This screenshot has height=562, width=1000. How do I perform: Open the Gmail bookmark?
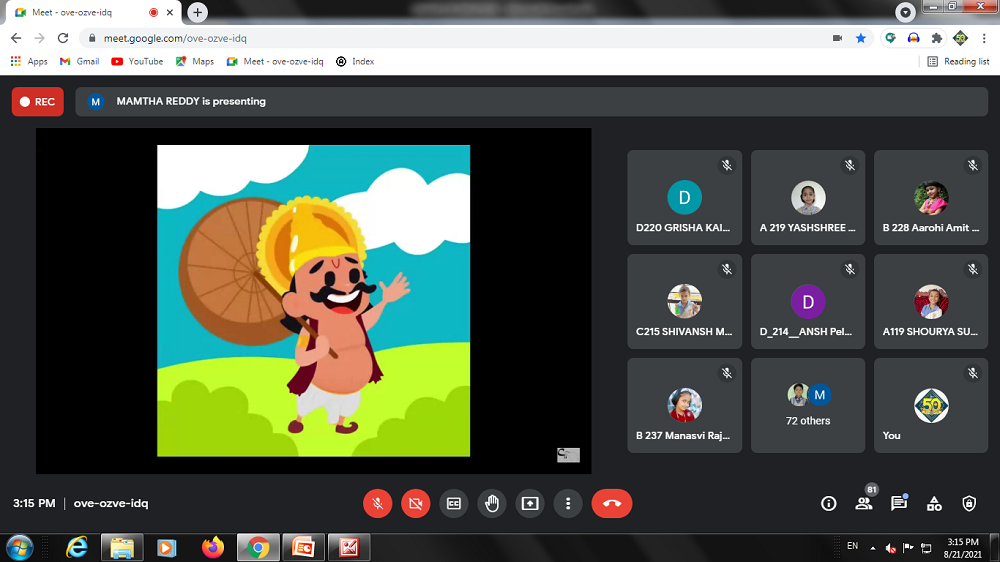pyautogui.click(x=80, y=61)
